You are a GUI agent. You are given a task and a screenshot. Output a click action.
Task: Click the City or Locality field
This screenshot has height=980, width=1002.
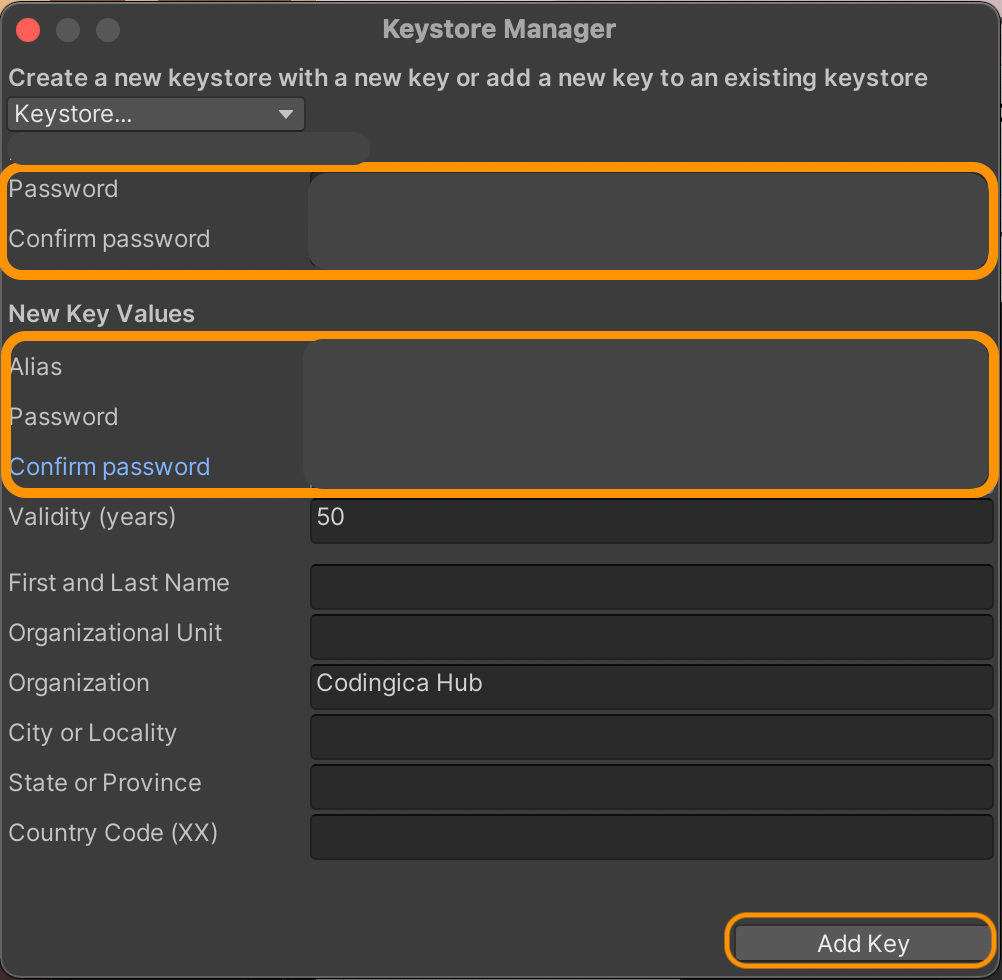650,737
